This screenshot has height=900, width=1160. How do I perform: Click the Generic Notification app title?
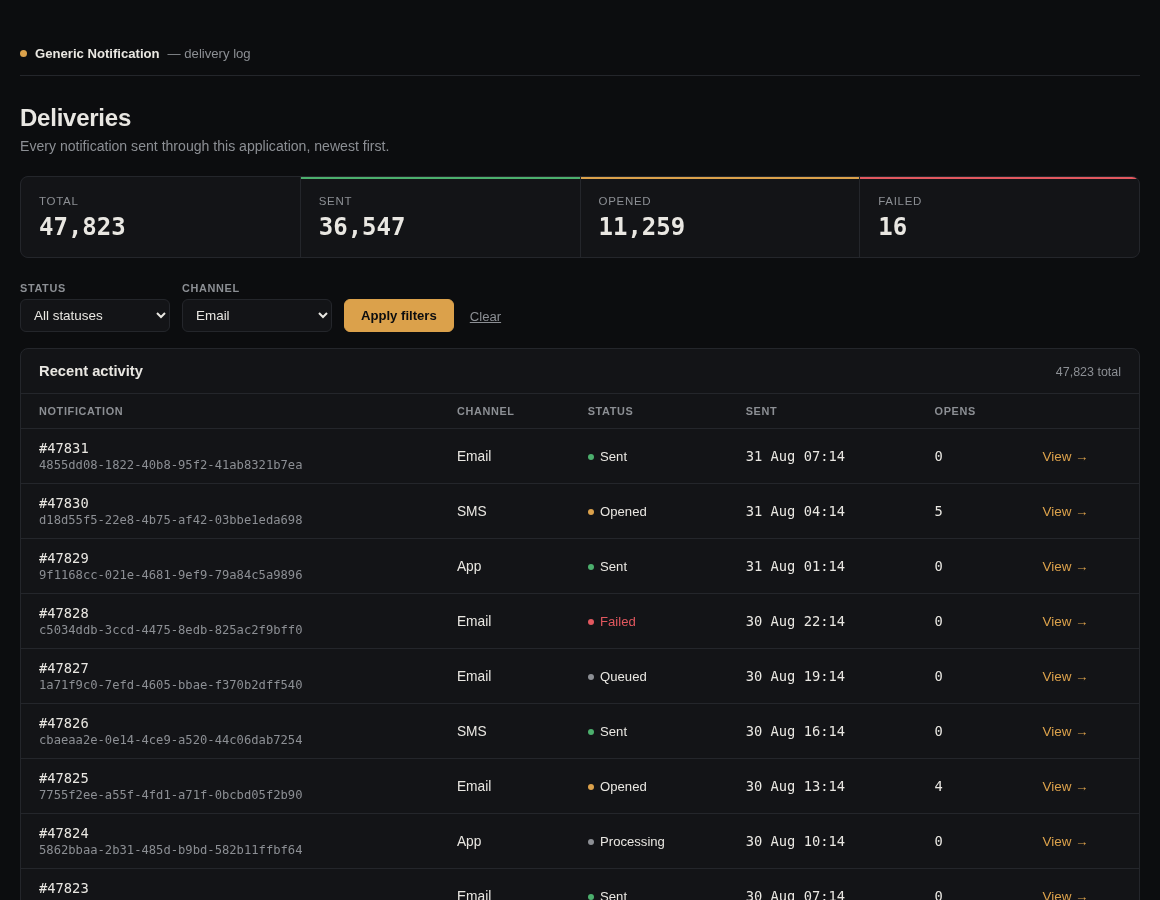click(x=97, y=54)
